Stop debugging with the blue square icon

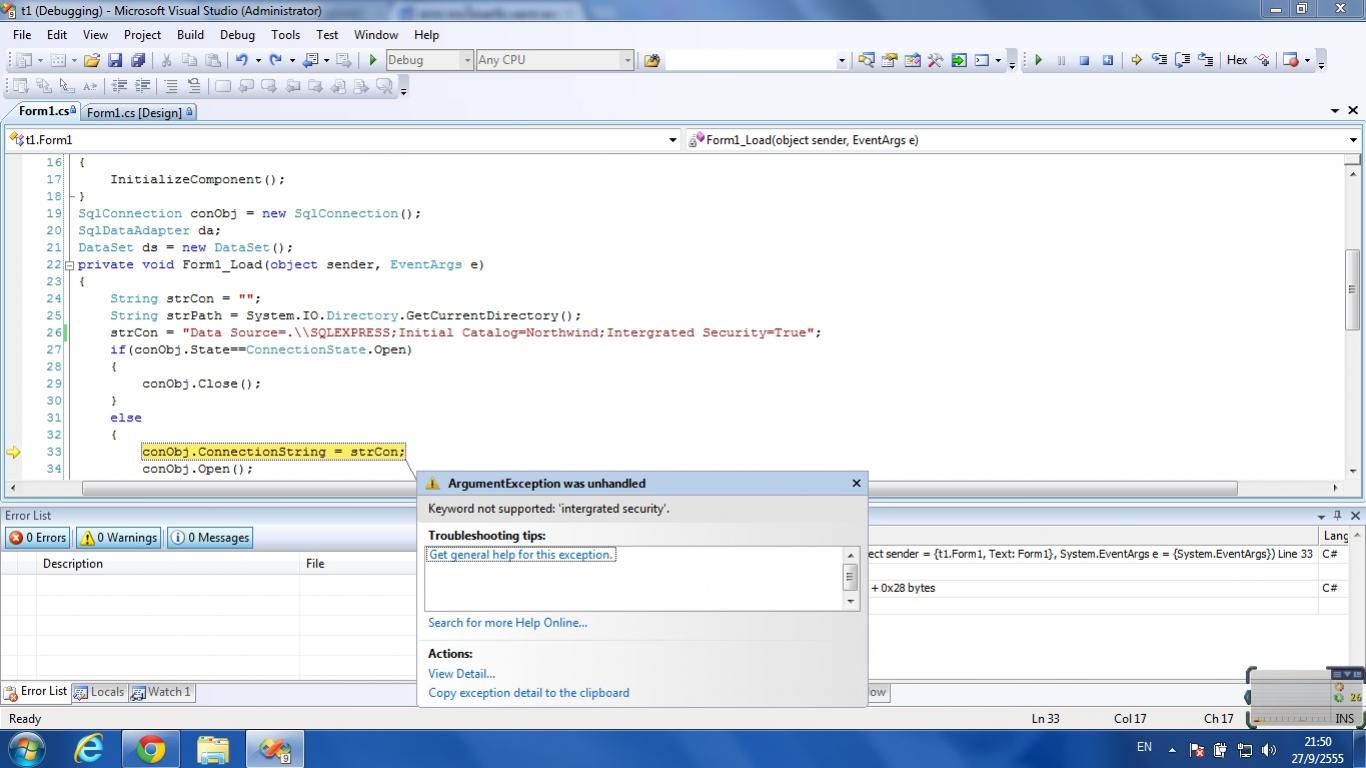1084,60
